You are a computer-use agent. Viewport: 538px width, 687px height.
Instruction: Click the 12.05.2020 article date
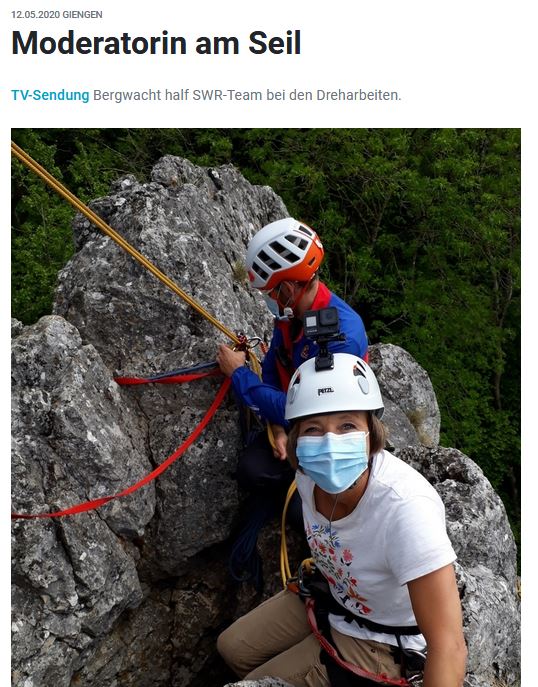pyautogui.click(x=35, y=14)
